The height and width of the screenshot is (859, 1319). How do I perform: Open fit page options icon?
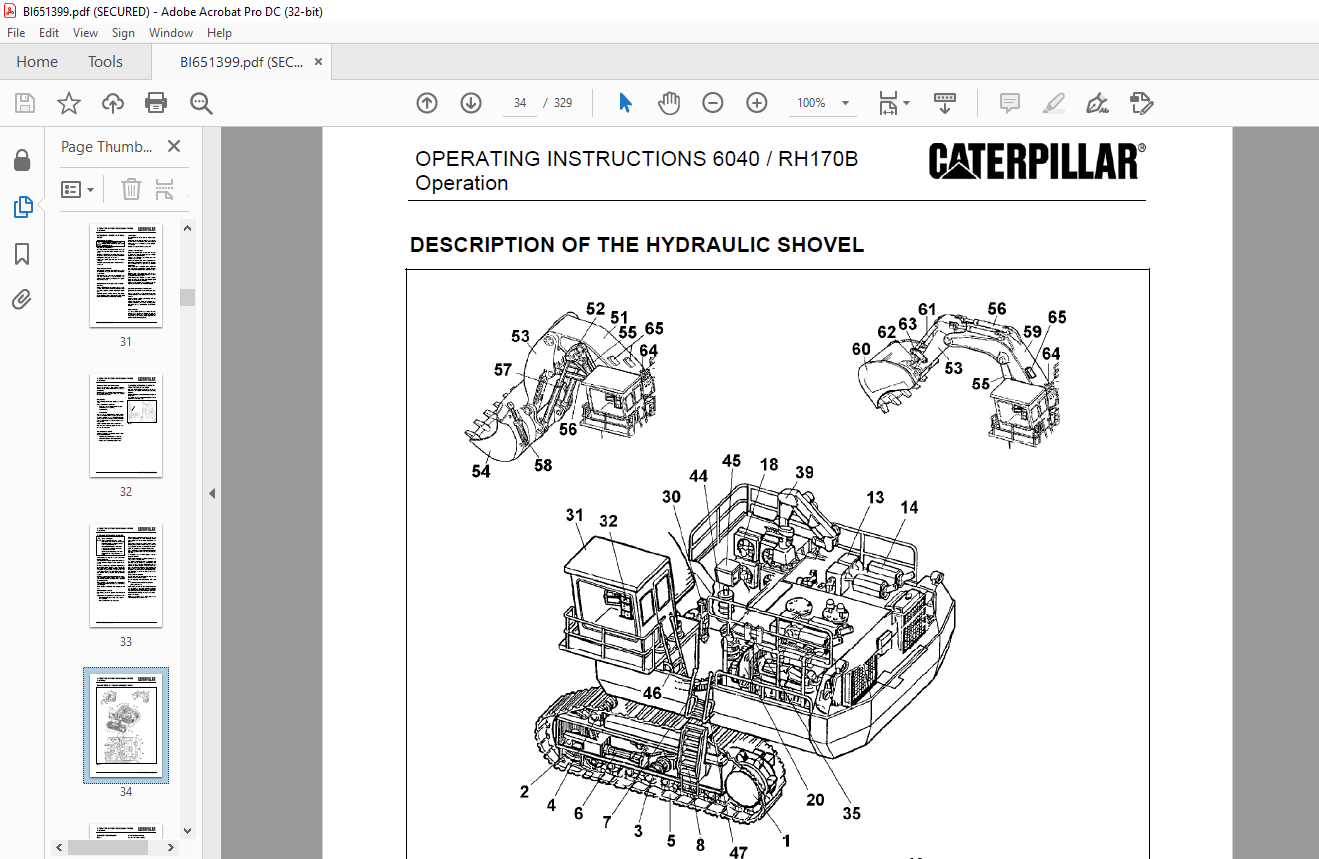pos(893,103)
